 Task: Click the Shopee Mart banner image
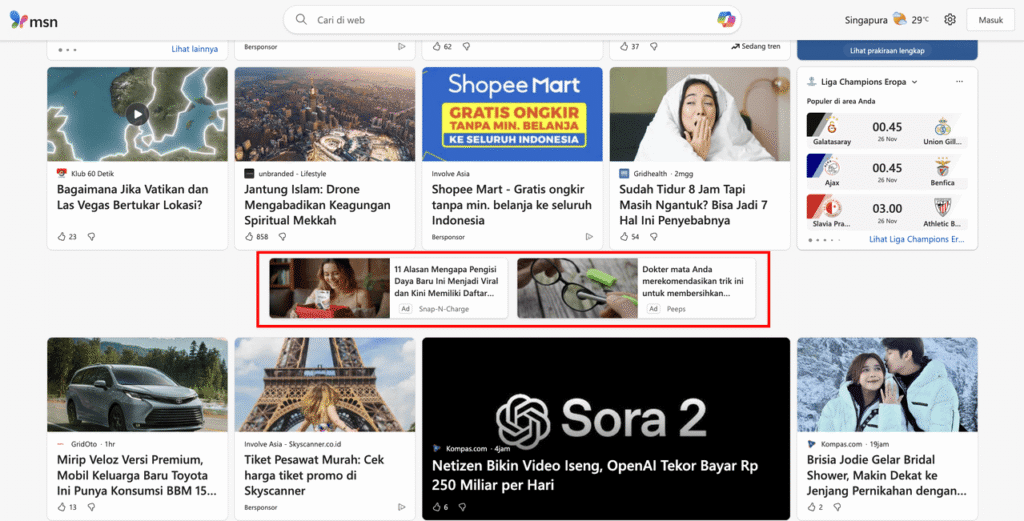coord(513,114)
